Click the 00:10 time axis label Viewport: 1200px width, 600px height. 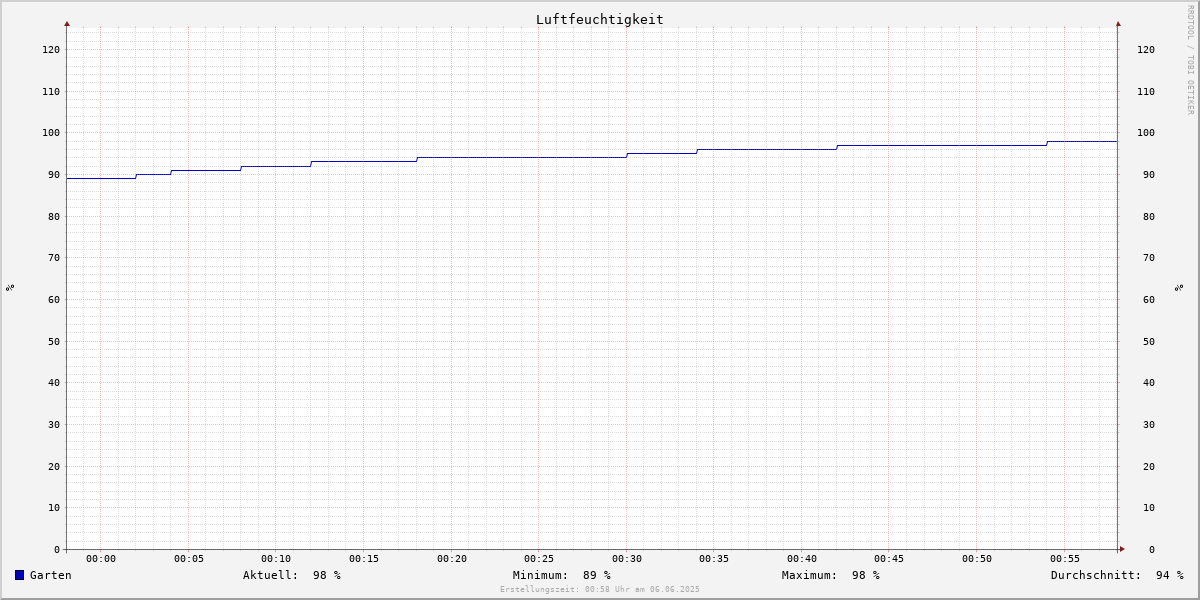276,559
